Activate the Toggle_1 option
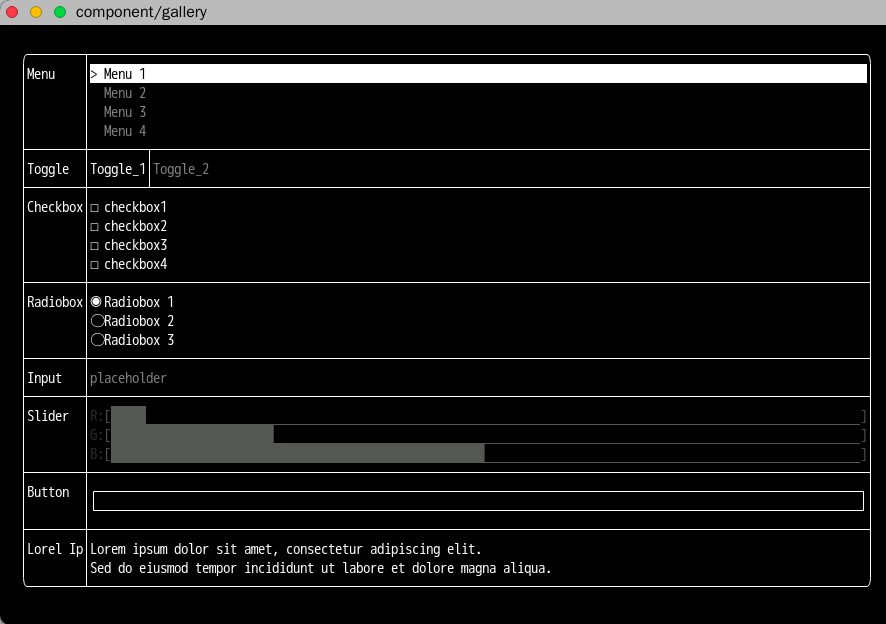 click(x=118, y=169)
